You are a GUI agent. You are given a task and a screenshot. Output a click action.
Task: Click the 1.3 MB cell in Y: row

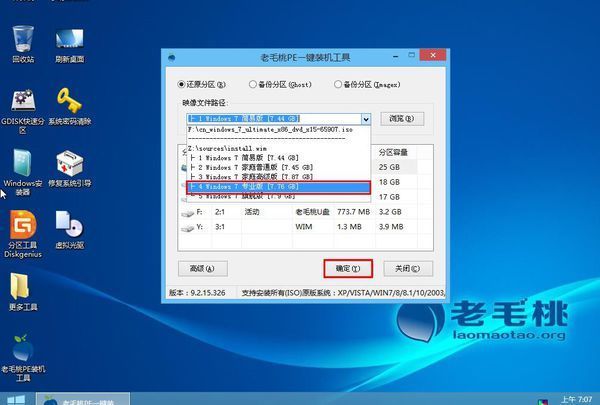[349, 227]
